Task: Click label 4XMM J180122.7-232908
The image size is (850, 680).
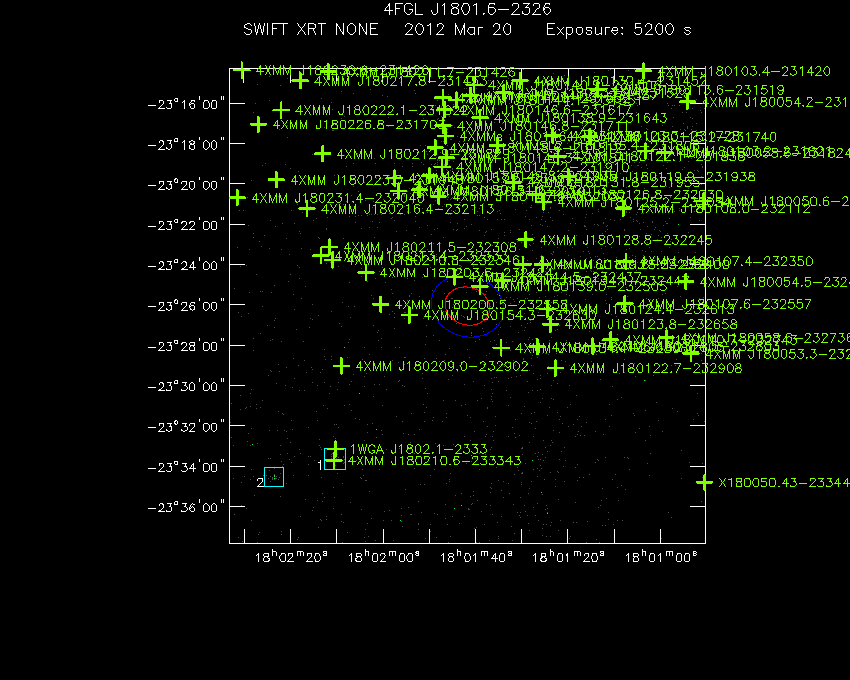Action: [656, 368]
